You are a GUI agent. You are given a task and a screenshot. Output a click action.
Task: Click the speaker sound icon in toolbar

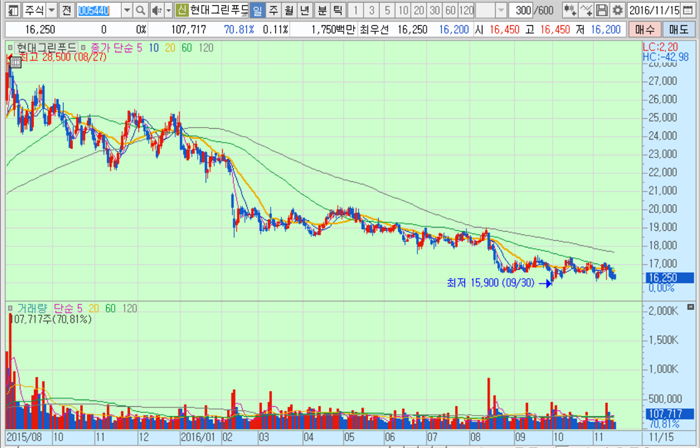[154, 10]
